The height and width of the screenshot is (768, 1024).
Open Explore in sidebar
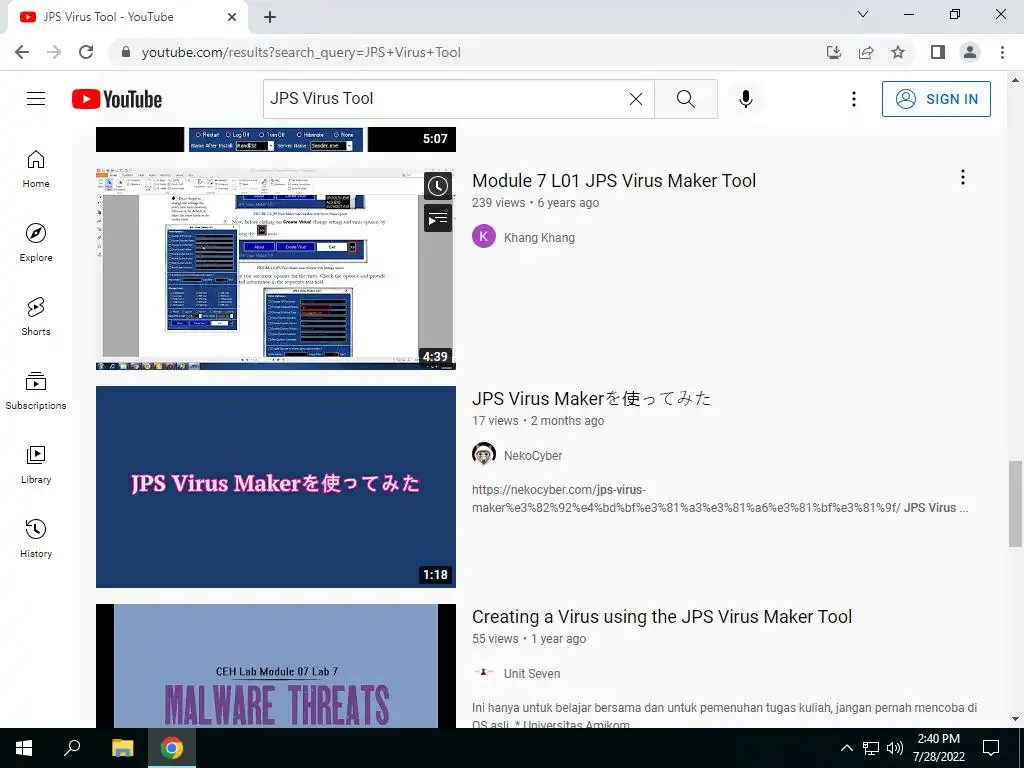click(36, 243)
